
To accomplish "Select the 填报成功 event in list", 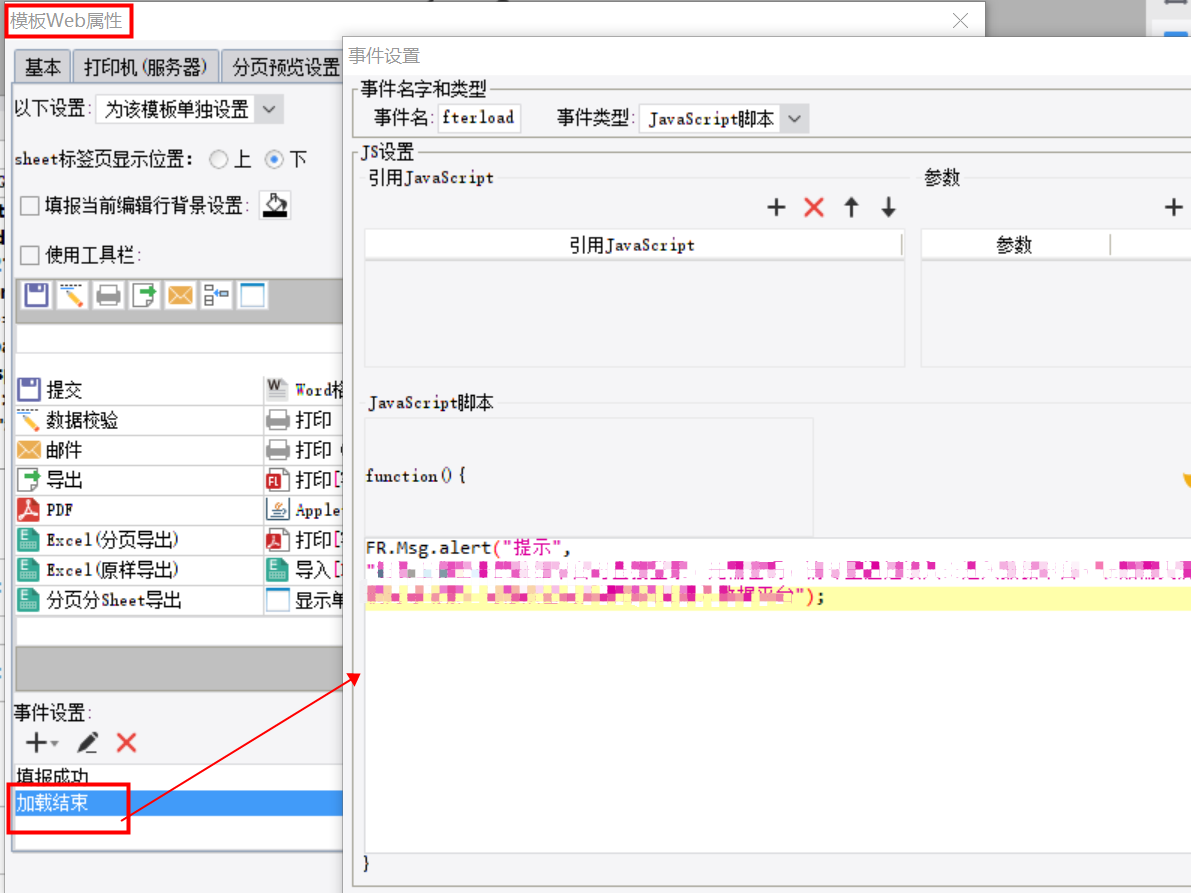I will [x=178, y=776].
